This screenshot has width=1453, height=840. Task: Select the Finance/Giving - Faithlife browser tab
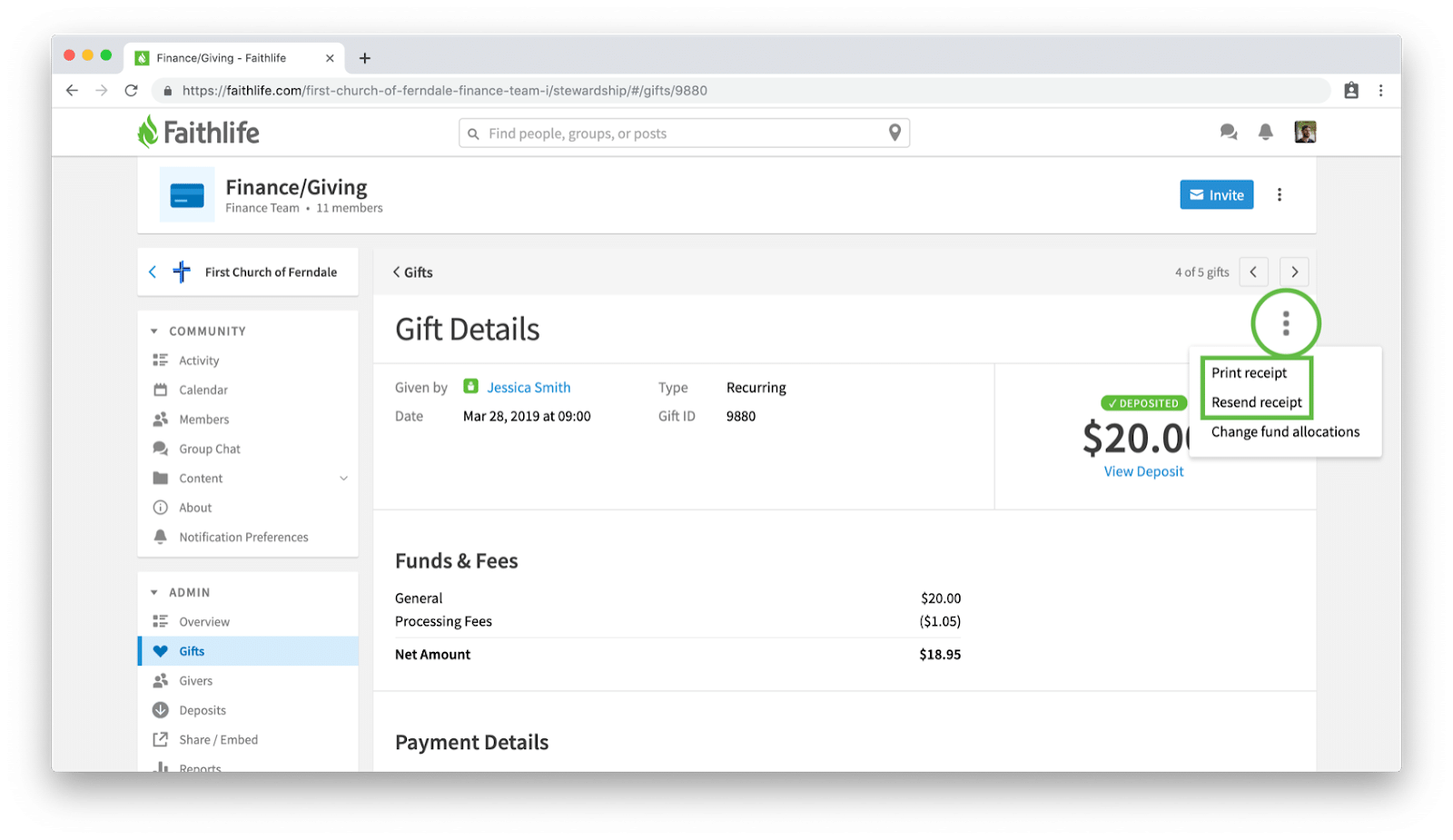pos(234,58)
